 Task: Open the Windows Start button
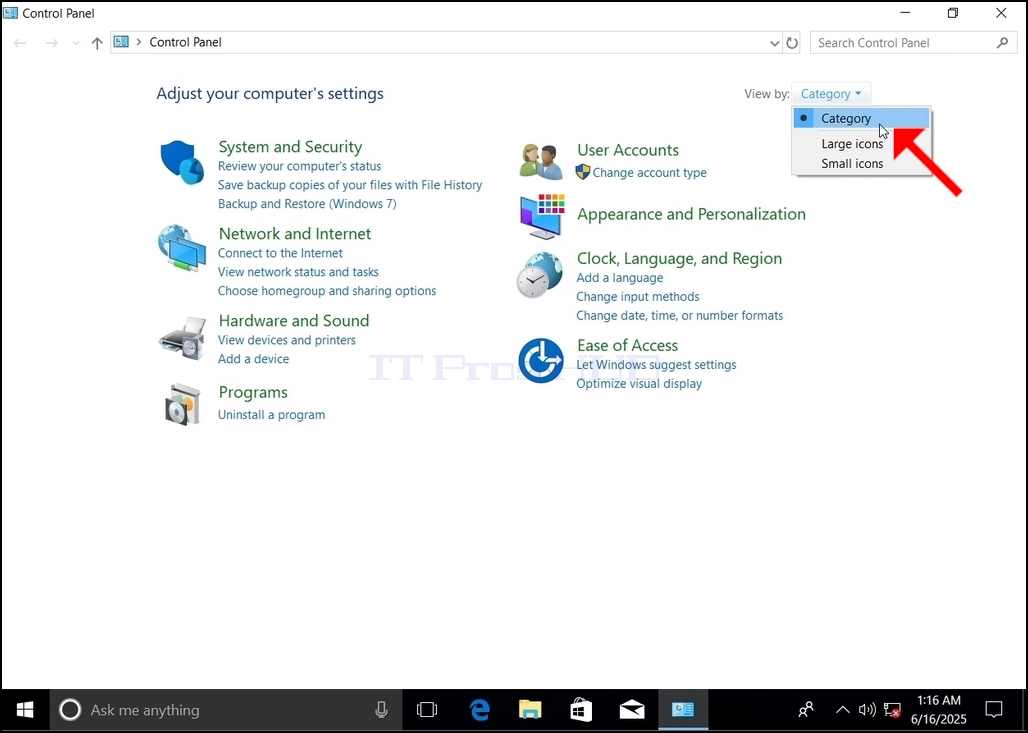tap(25, 710)
